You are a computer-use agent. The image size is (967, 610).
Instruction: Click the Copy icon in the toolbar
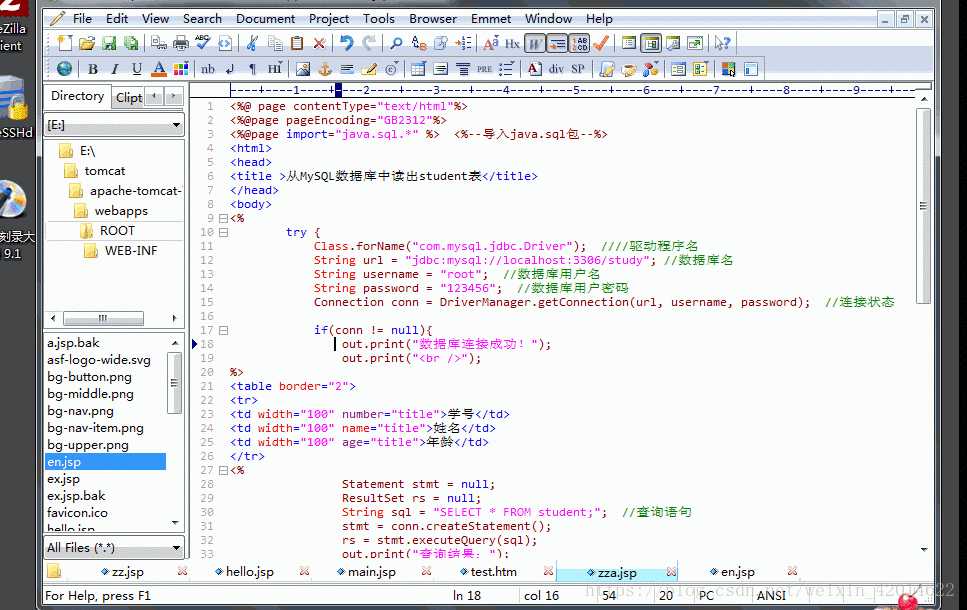[x=275, y=43]
